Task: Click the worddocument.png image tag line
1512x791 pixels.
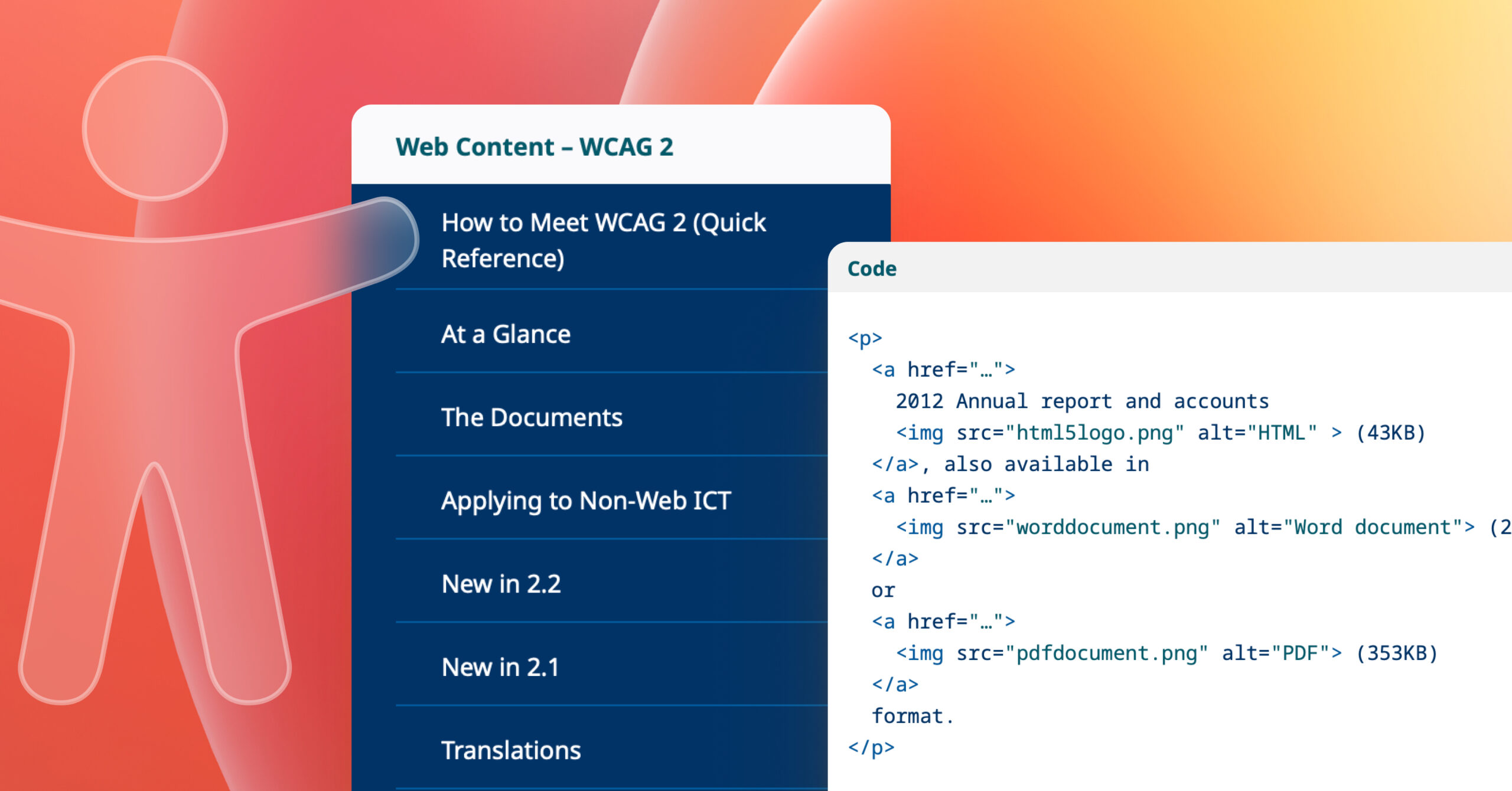Action: pos(1185,527)
